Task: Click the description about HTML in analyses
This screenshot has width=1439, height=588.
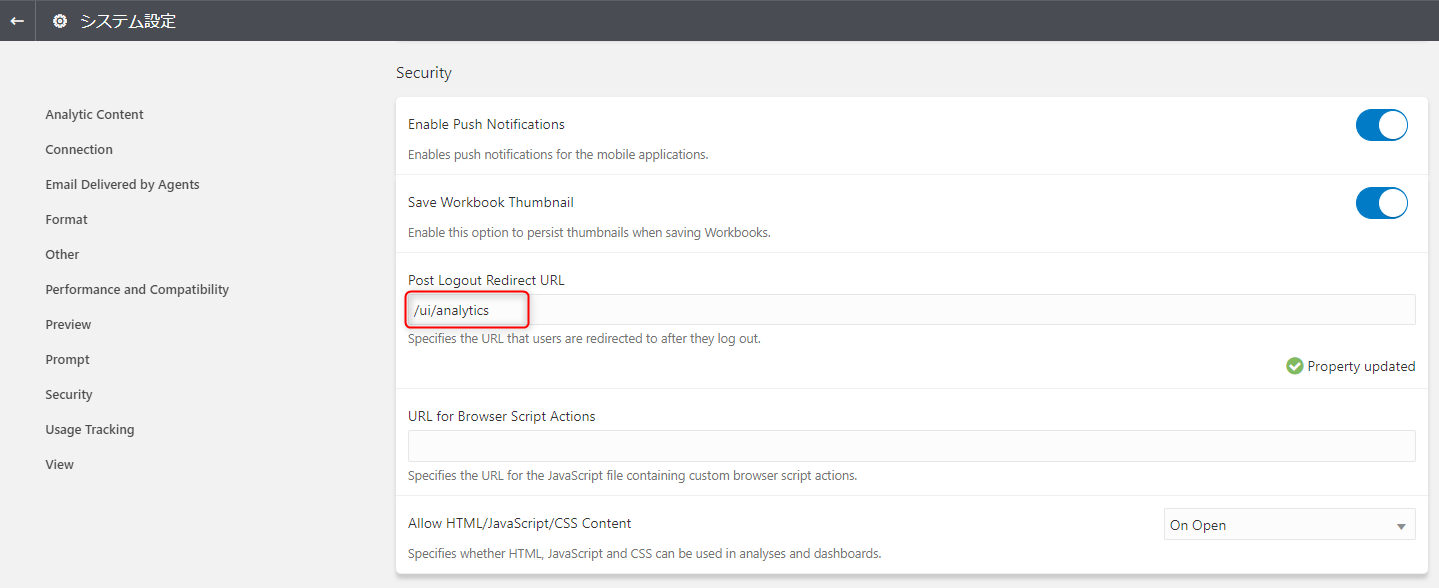Action: coord(644,554)
